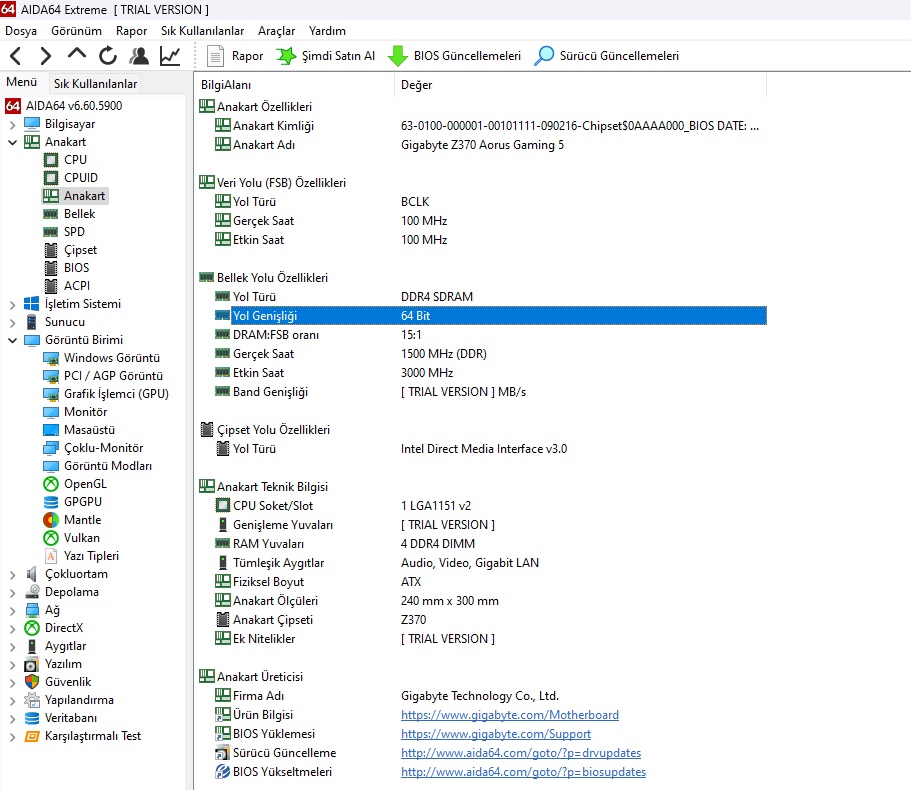
Task: Open the graph chart toolbar icon
Action: pos(170,56)
